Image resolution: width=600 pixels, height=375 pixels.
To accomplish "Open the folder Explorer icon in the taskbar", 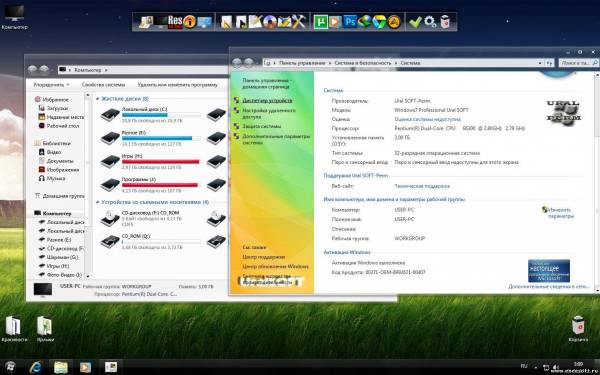I will [x=61, y=367].
